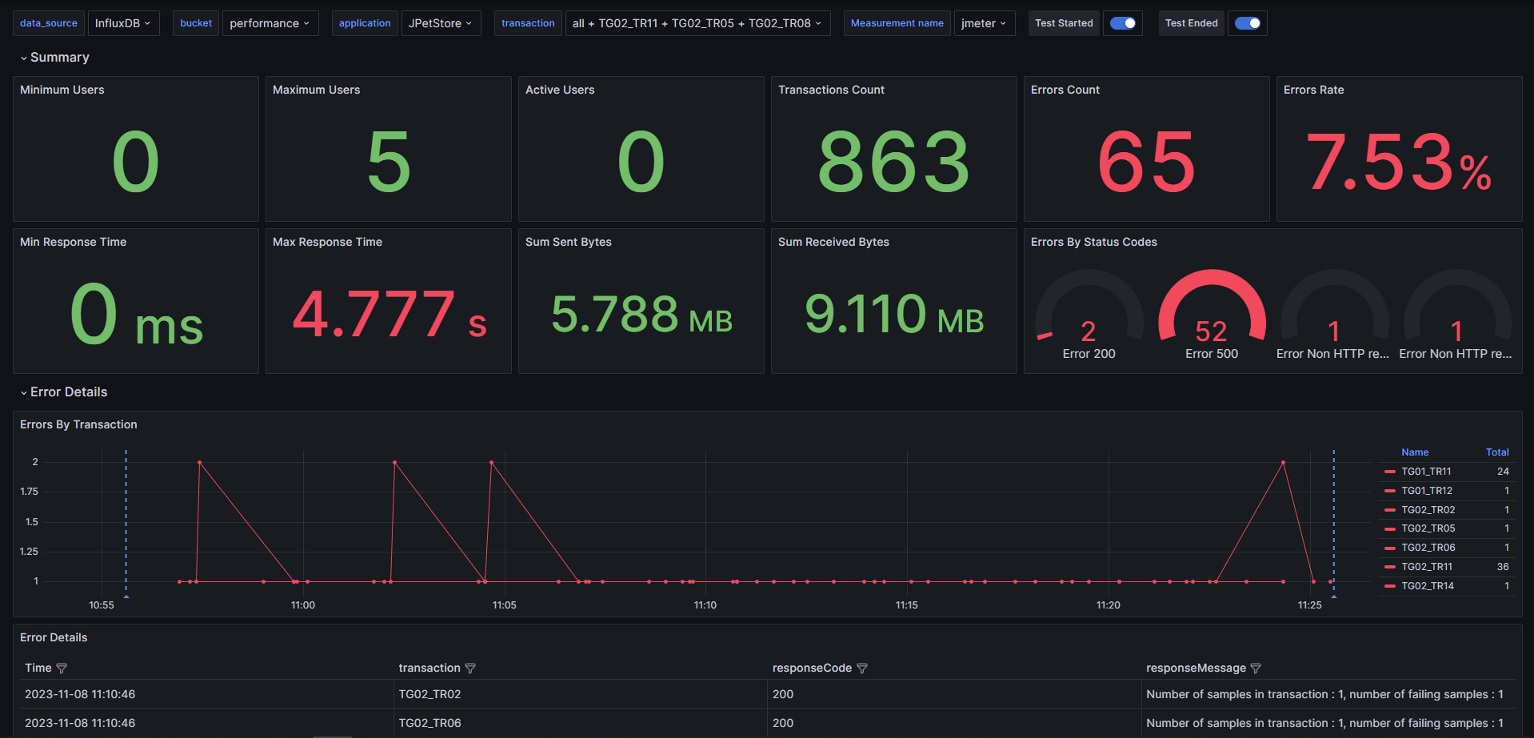1534x738 pixels.
Task: Click the filter icon next to Time column
Action: point(61,668)
